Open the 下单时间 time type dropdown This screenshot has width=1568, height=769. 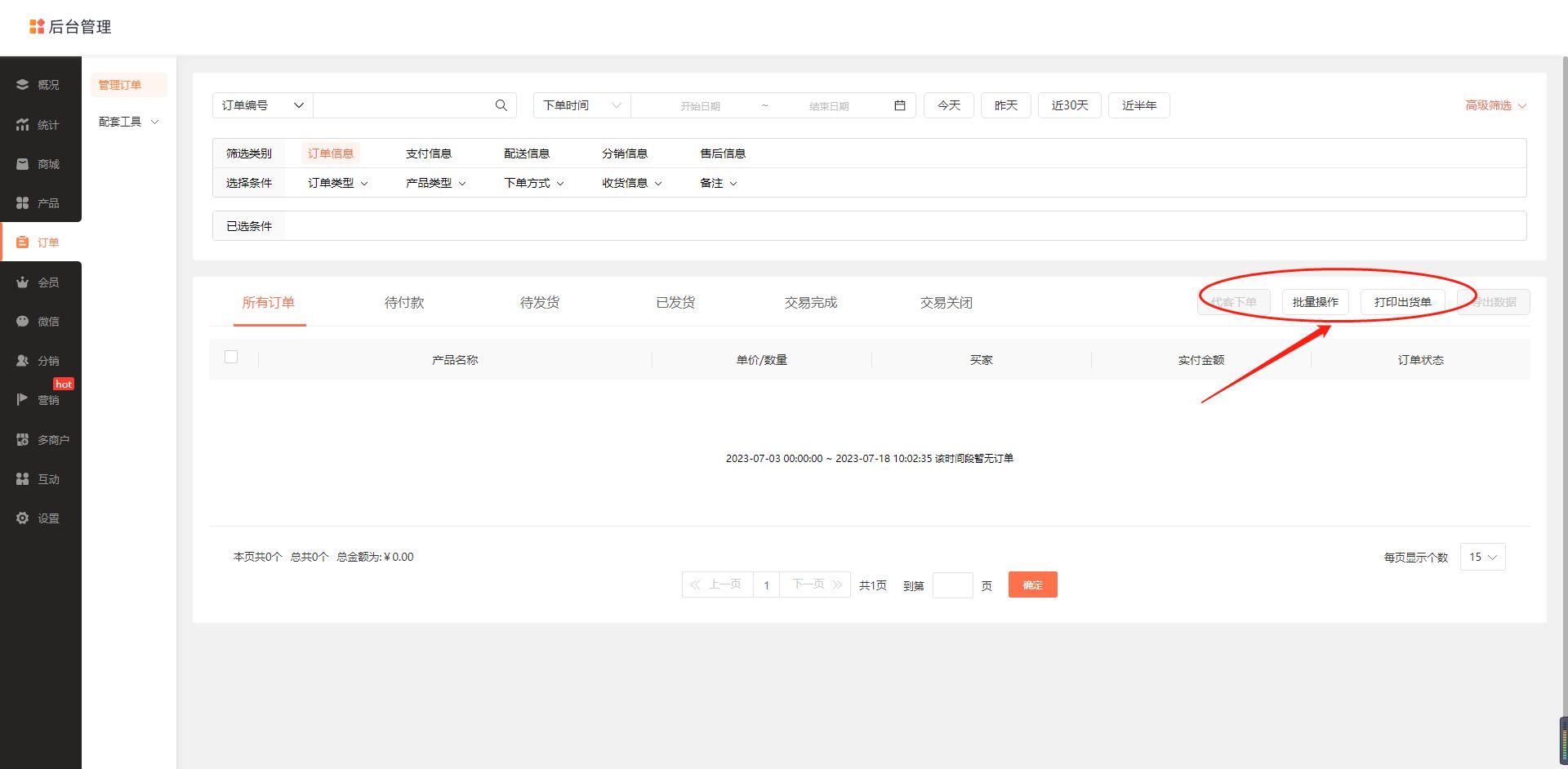click(582, 105)
